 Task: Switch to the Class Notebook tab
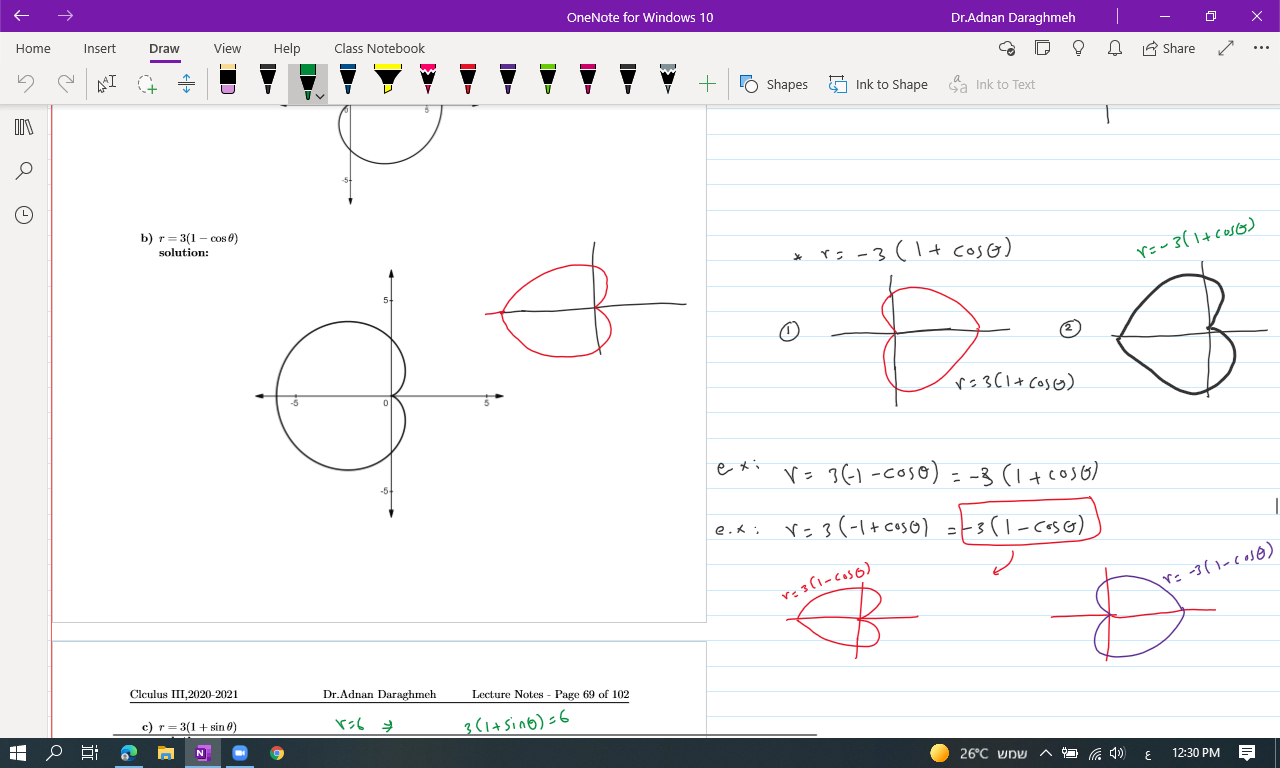pyautogui.click(x=379, y=48)
